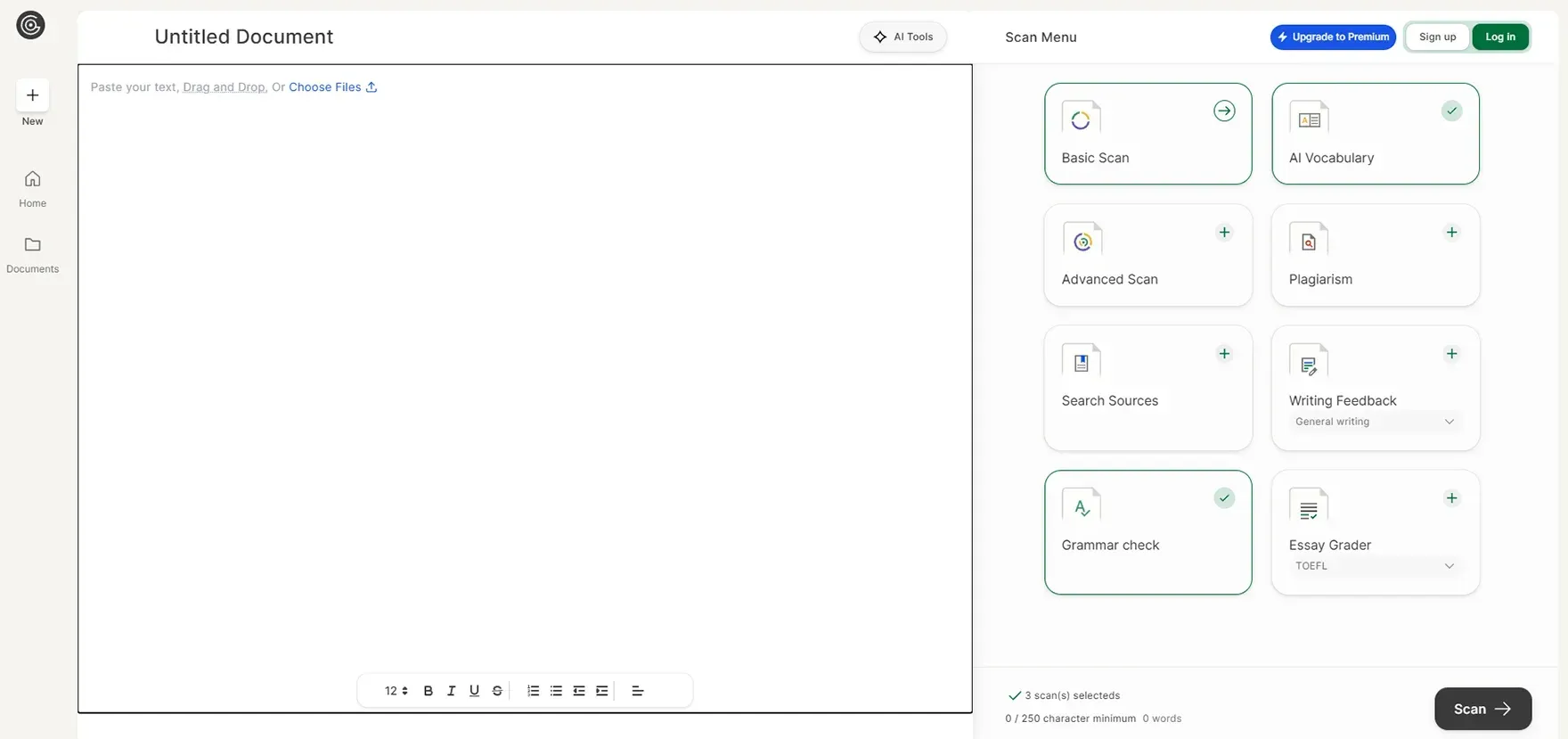The width and height of the screenshot is (1568, 739).
Task: Expand the General writing dropdown
Action: [x=1375, y=422]
